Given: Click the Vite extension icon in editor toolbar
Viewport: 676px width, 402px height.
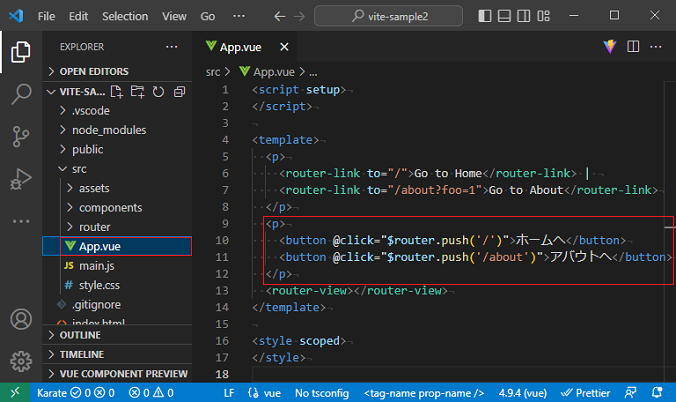Looking at the screenshot, I should click(x=610, y=47).
